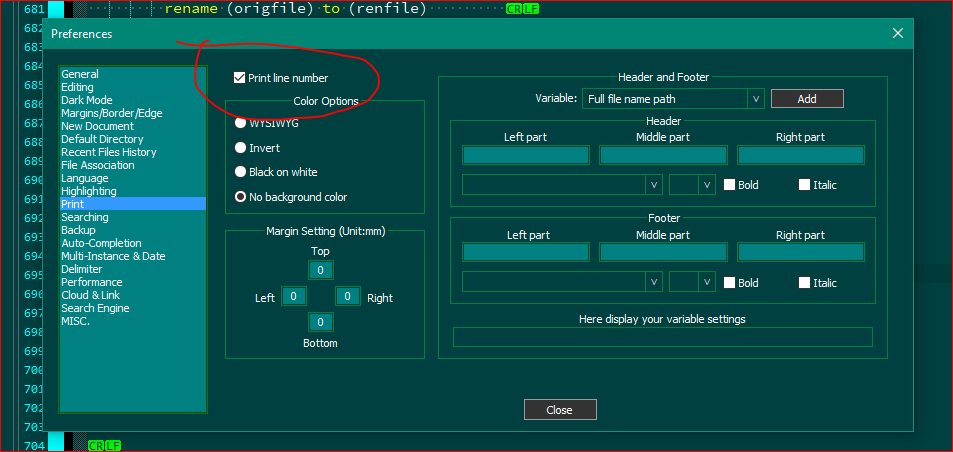Click the Header Left part field

pos(526,155)
